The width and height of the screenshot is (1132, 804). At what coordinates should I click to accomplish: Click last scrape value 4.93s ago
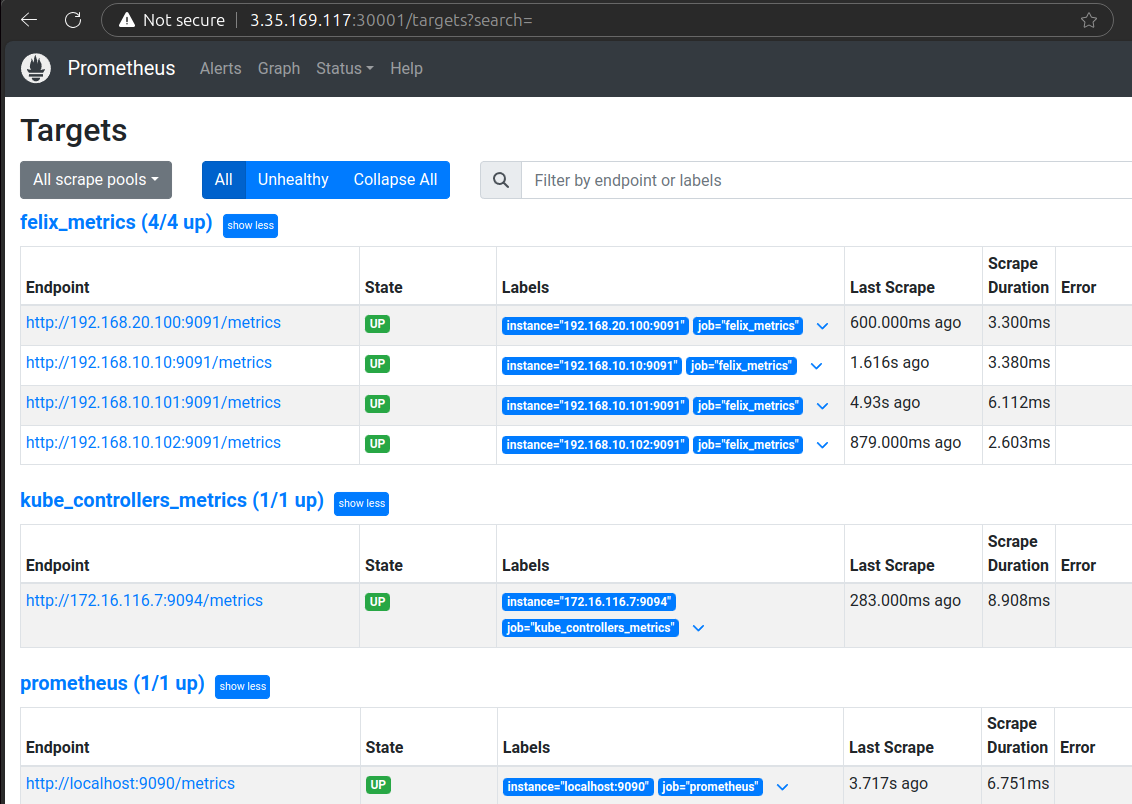(885, 403)
